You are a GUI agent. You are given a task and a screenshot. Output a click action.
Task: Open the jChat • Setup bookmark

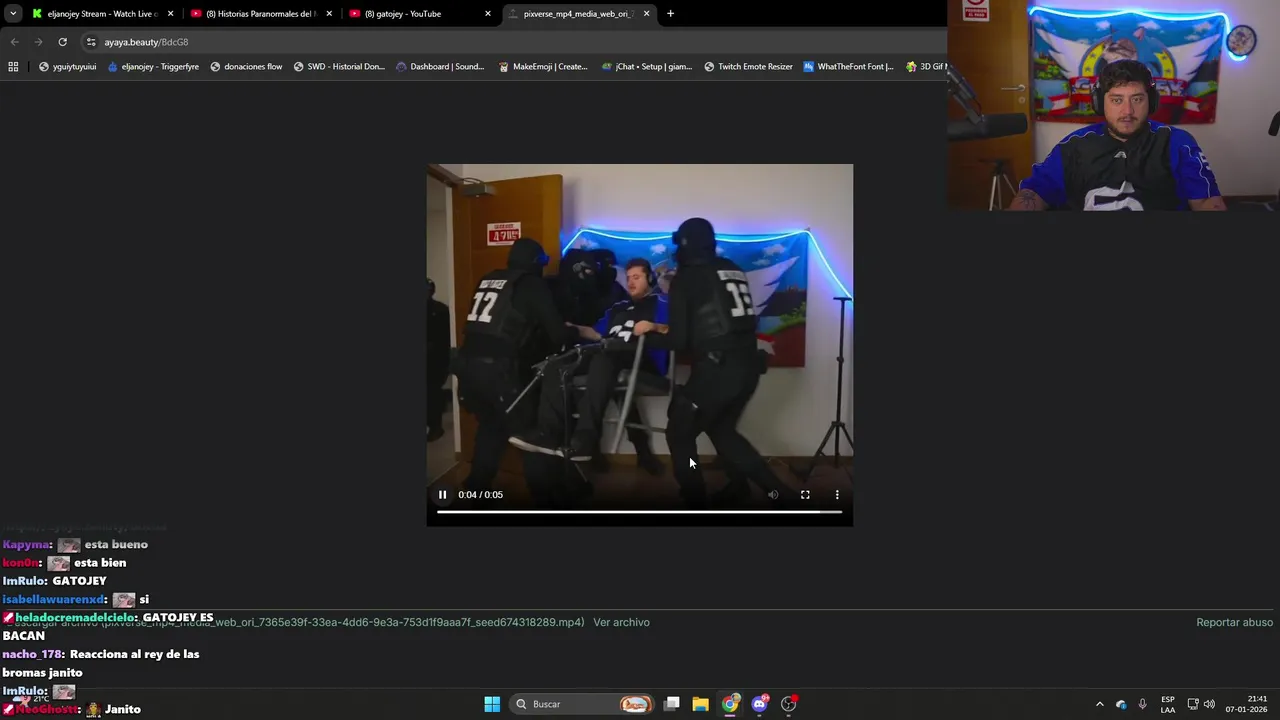click(647, 67)
